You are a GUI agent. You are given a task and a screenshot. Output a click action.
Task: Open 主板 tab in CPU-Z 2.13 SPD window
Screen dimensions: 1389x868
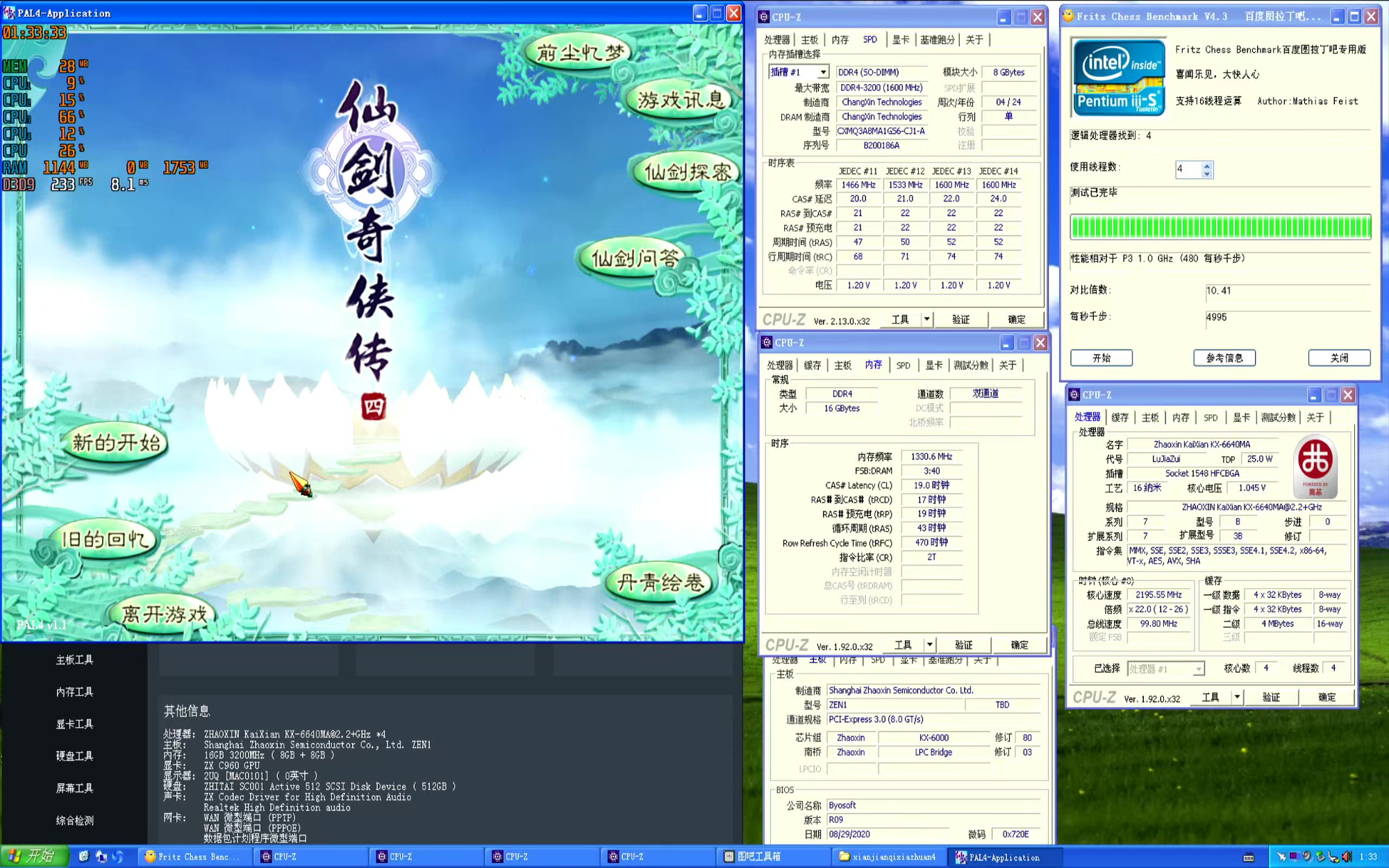(810, 40)
